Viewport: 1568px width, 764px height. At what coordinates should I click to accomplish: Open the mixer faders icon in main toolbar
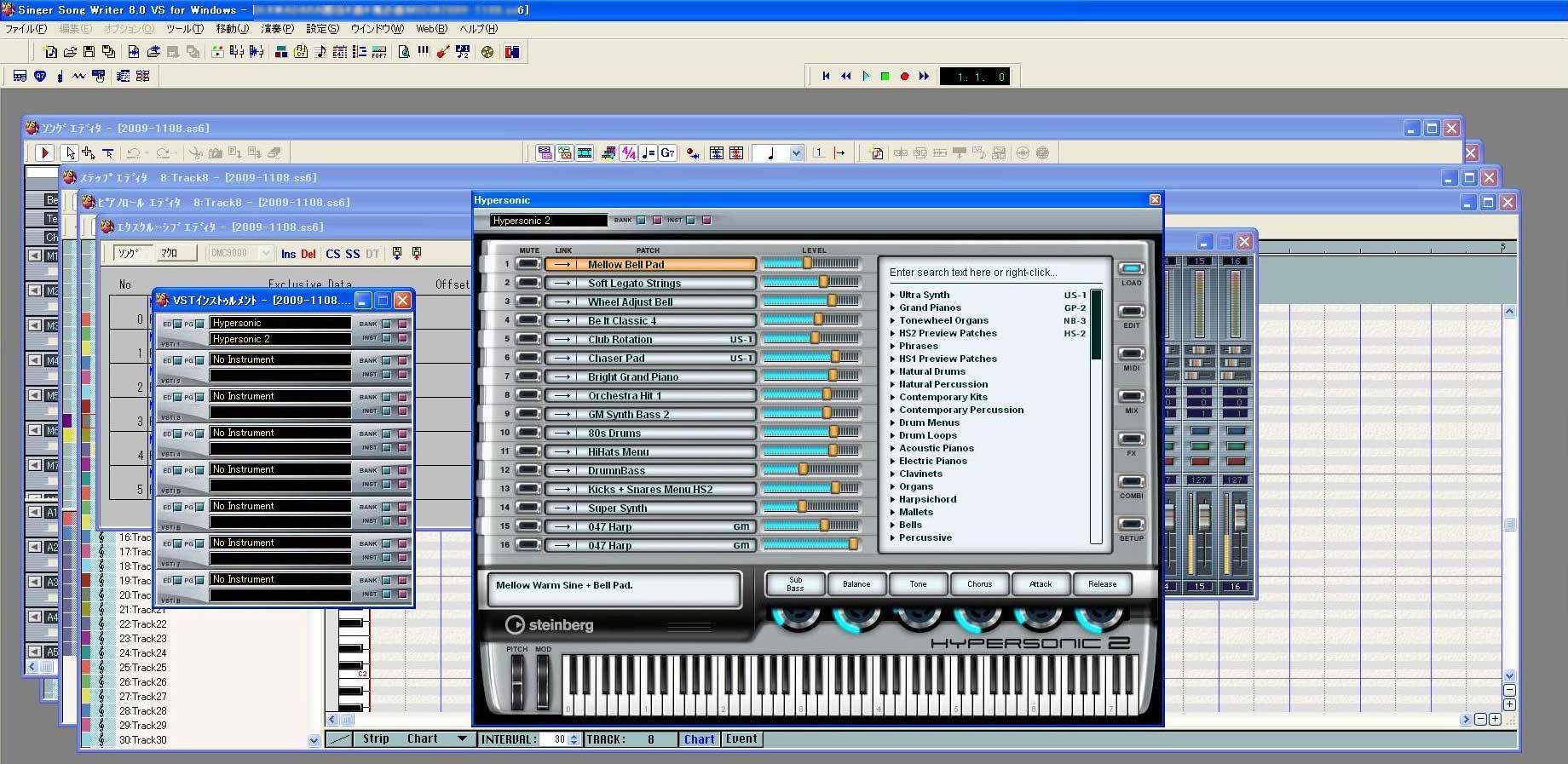(x=237, y=52)
